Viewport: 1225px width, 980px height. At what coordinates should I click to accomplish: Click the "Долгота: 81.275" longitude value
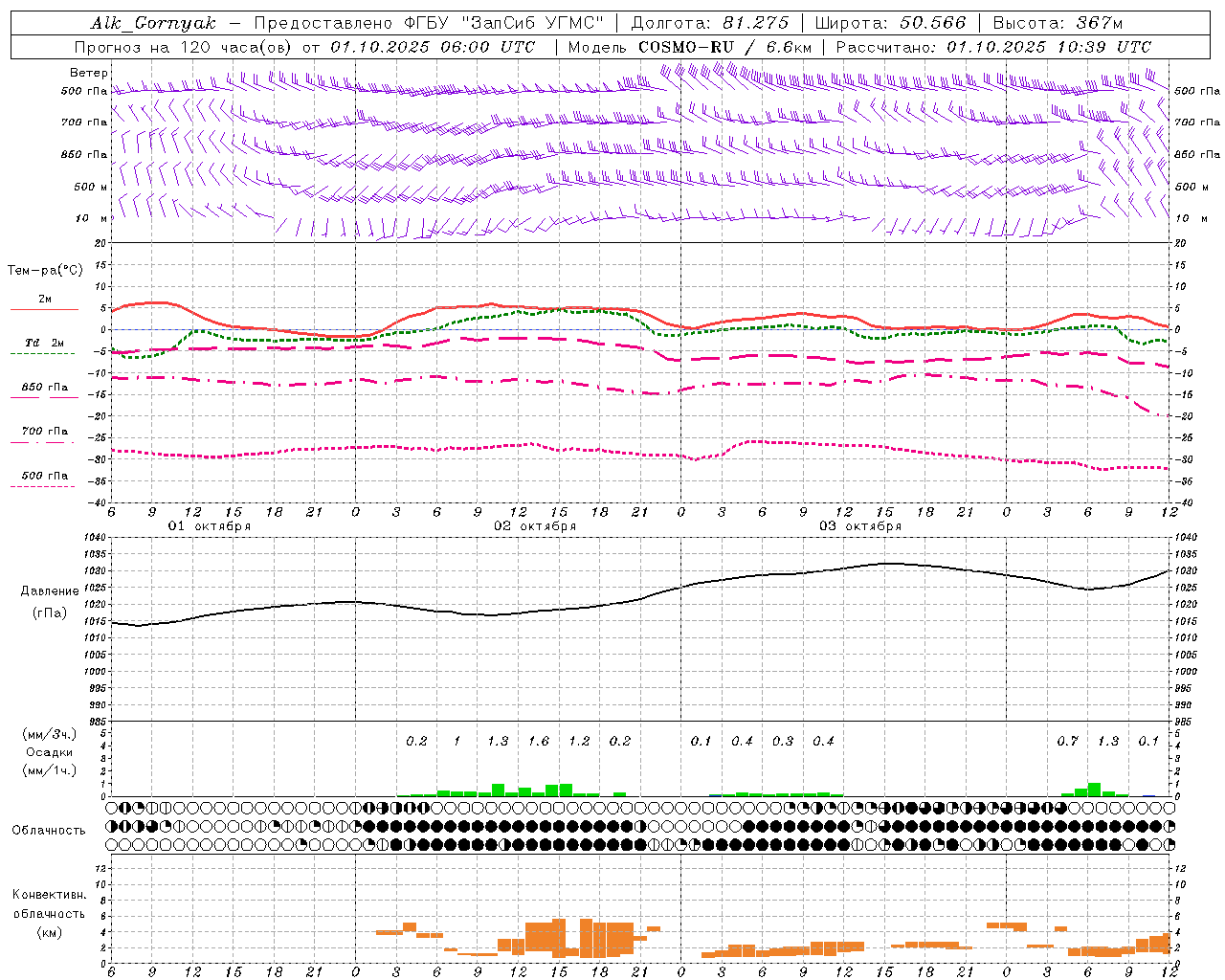coord(710,23)
